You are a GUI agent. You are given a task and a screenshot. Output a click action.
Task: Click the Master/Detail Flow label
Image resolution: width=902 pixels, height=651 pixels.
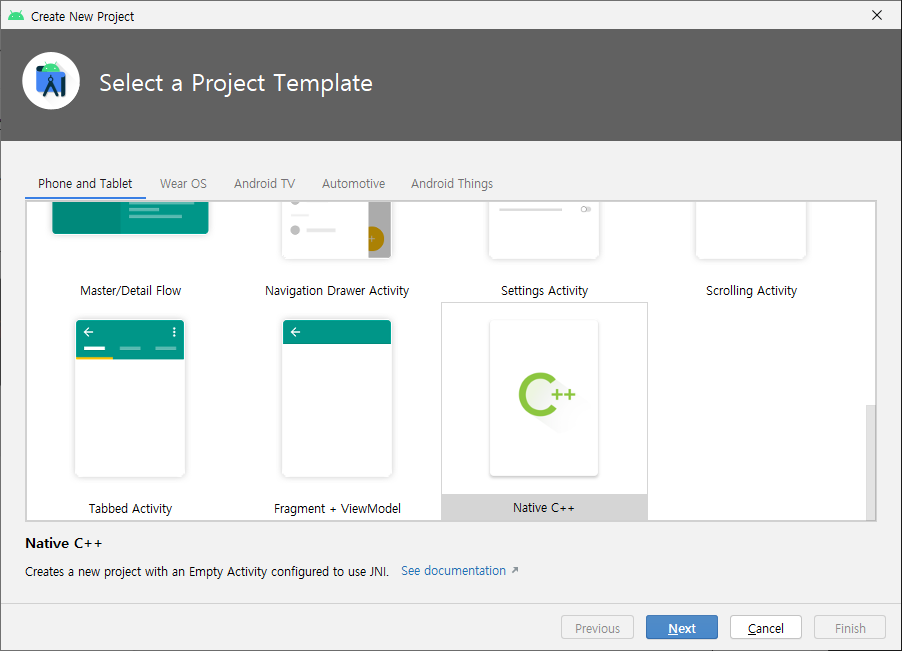coord(131,290)
